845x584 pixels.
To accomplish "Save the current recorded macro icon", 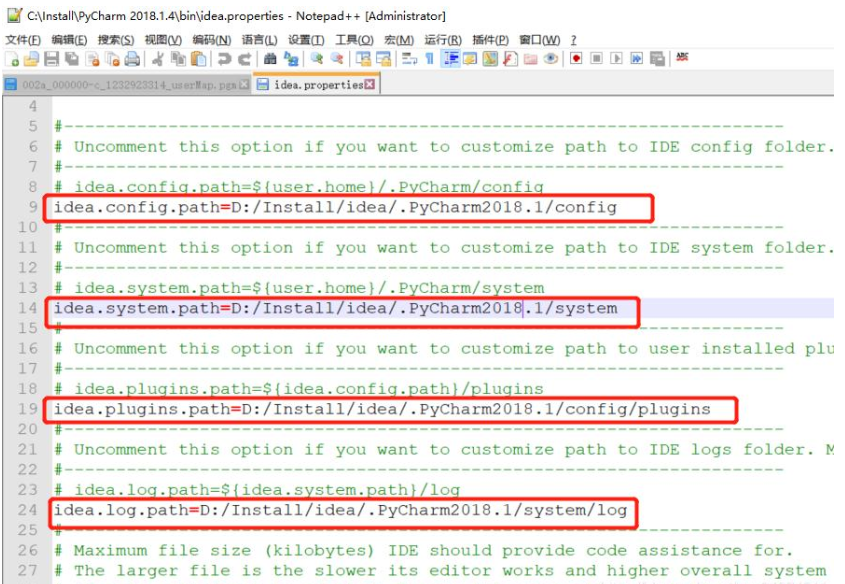I will click(657, 59).
